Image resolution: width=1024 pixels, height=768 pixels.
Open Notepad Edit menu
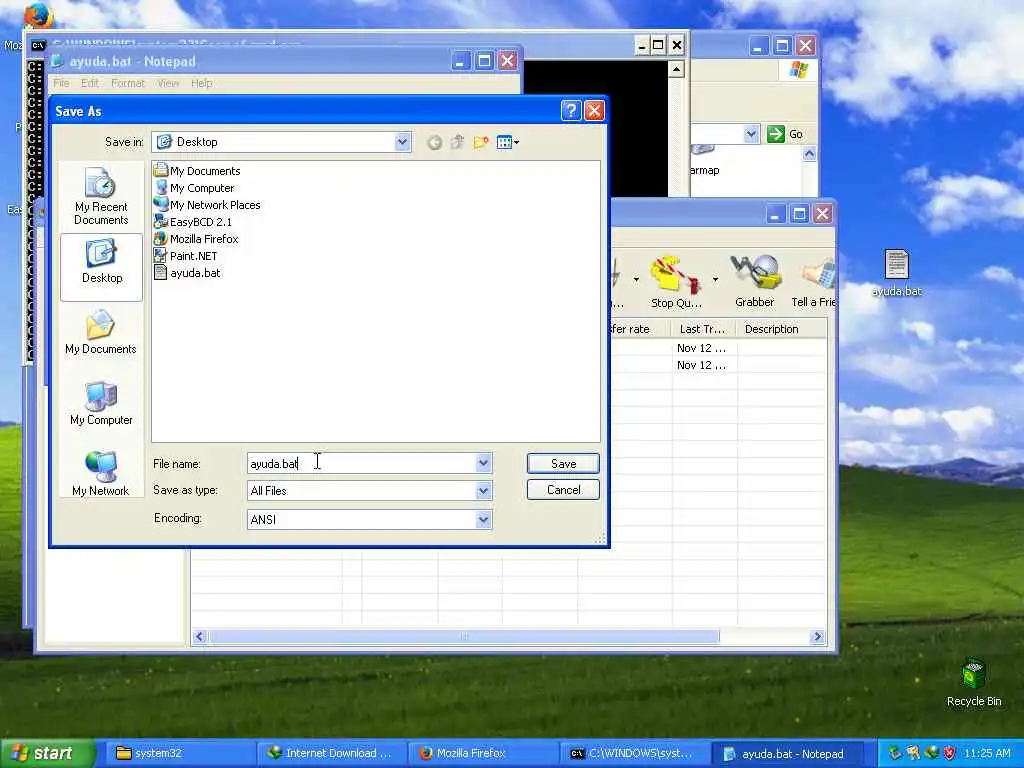[x=89, y=83]
